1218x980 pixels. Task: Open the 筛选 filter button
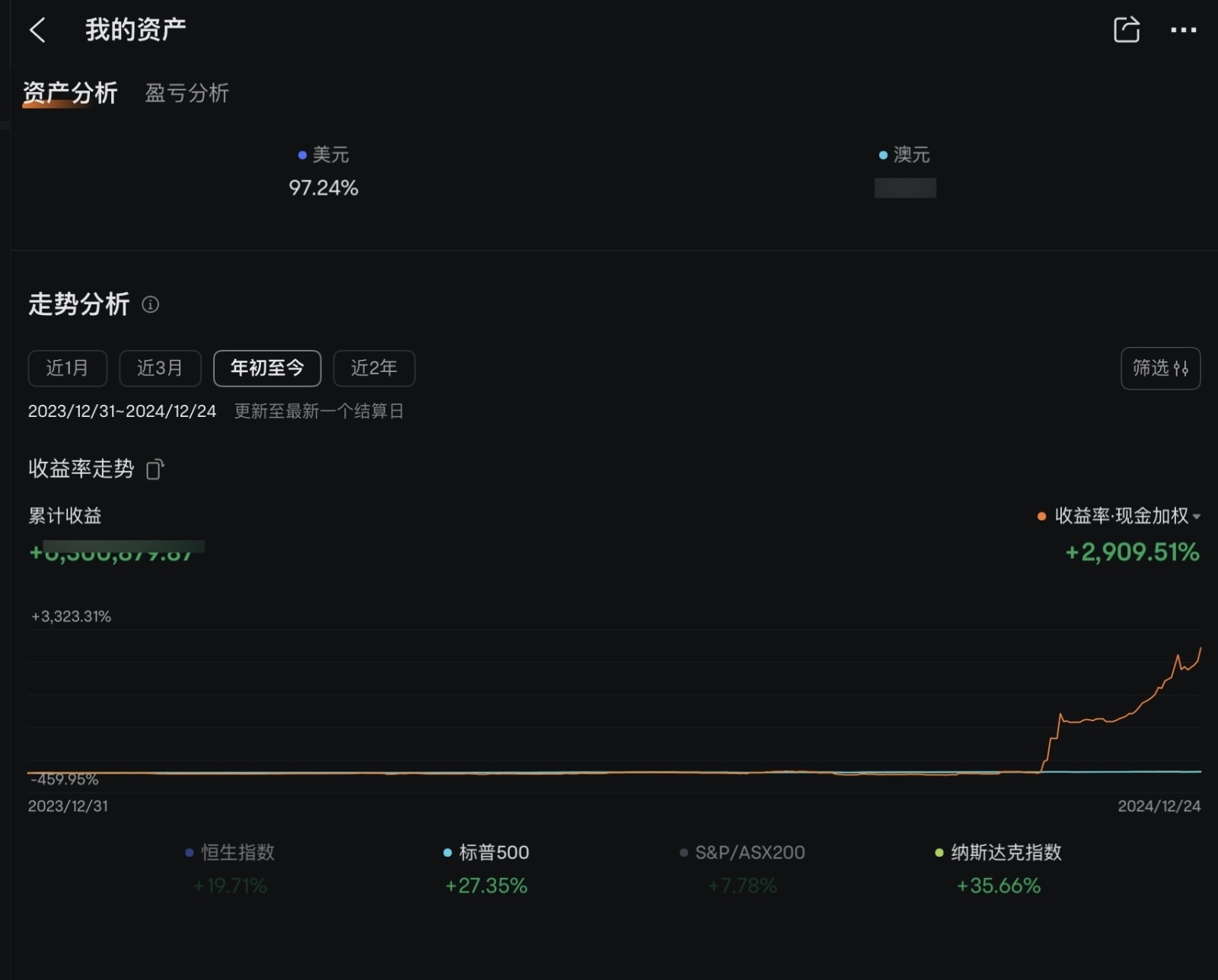[x=1160, y=368]
